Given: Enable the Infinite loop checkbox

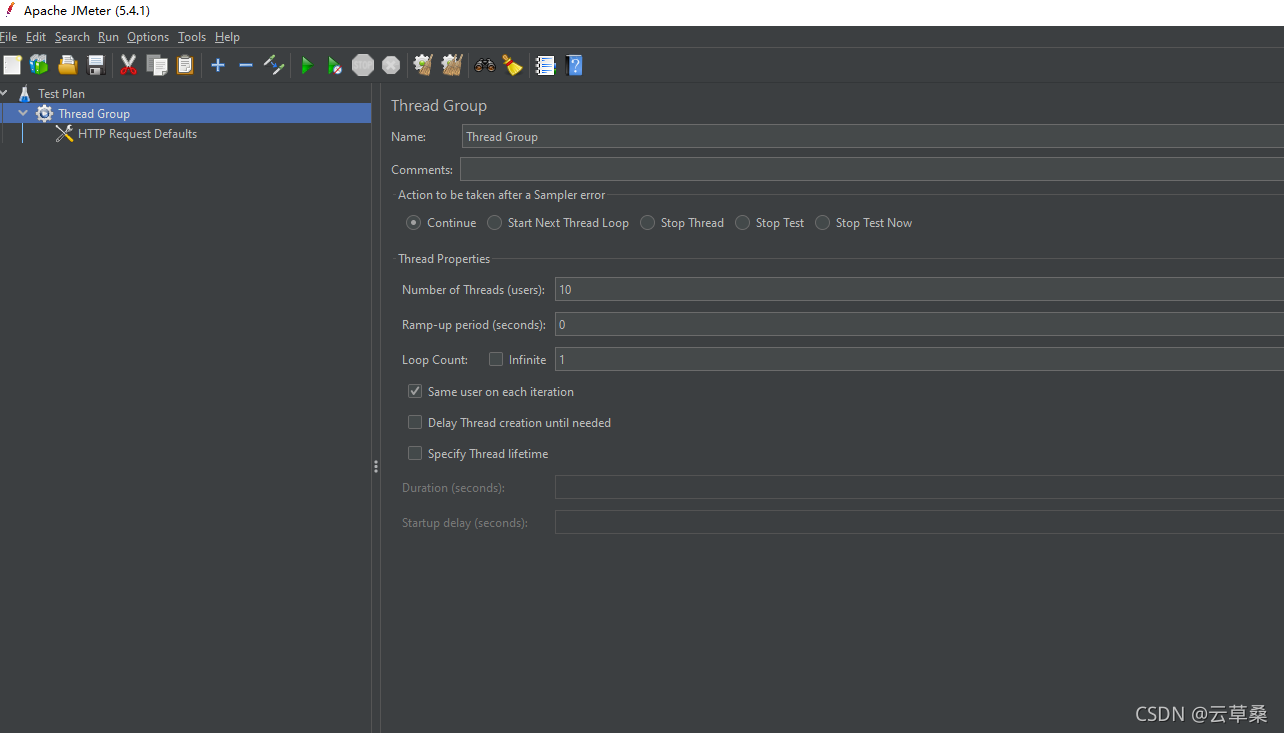Looking at the screenshot, I should [496, 359].
